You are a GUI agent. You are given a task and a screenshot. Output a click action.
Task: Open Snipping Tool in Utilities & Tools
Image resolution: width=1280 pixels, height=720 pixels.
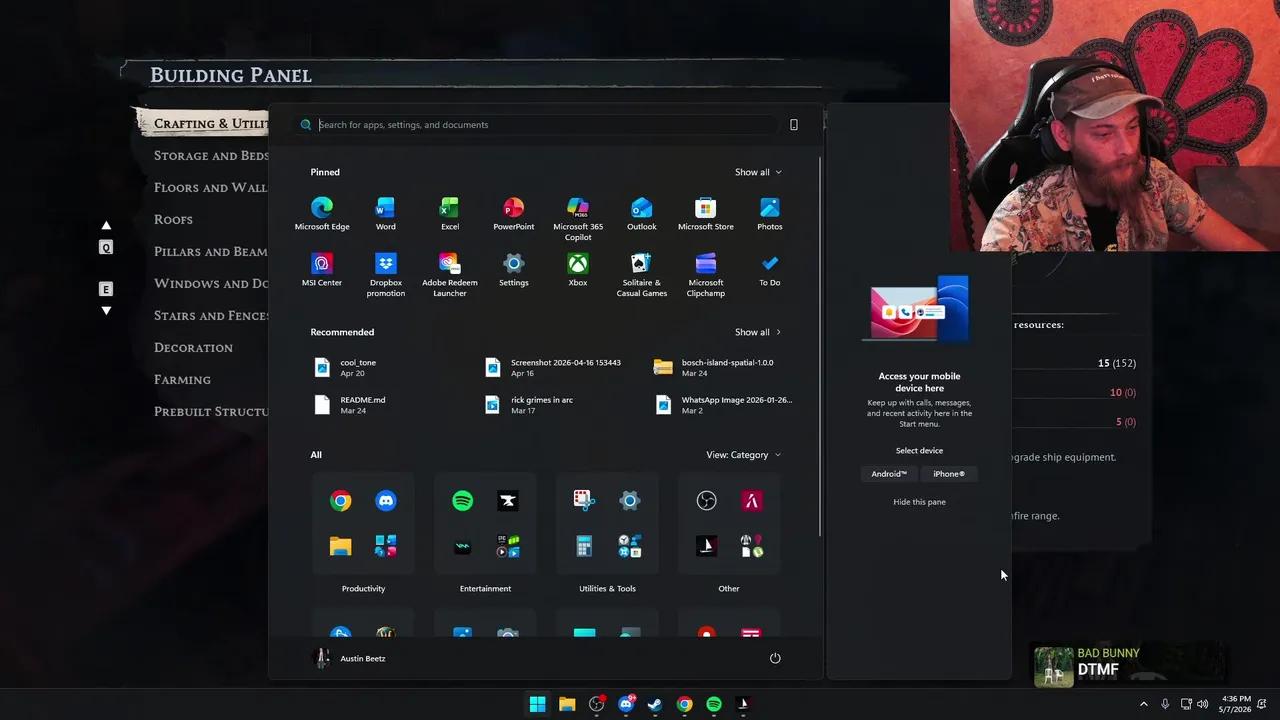584,501
